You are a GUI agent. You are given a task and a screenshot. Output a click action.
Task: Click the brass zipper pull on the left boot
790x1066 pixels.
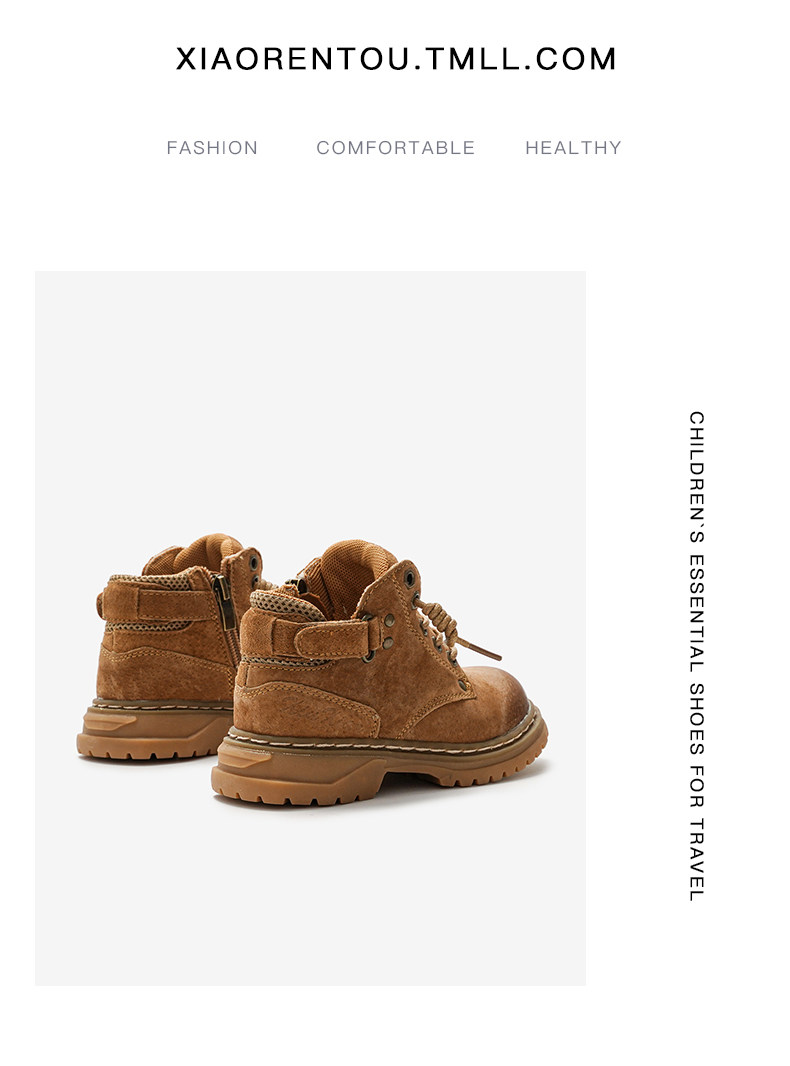[x=224, y=600]
